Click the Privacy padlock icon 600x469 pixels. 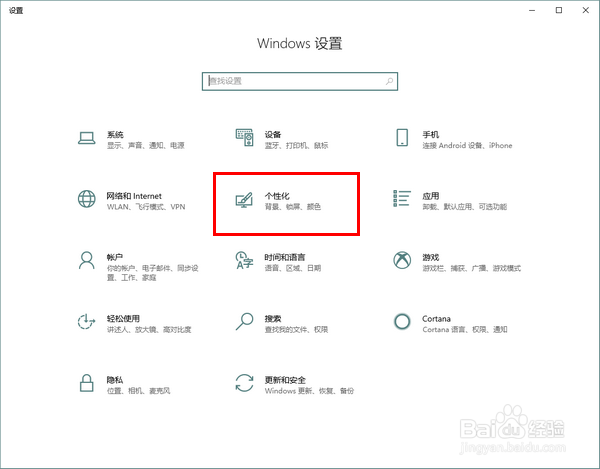coord(86,383)
